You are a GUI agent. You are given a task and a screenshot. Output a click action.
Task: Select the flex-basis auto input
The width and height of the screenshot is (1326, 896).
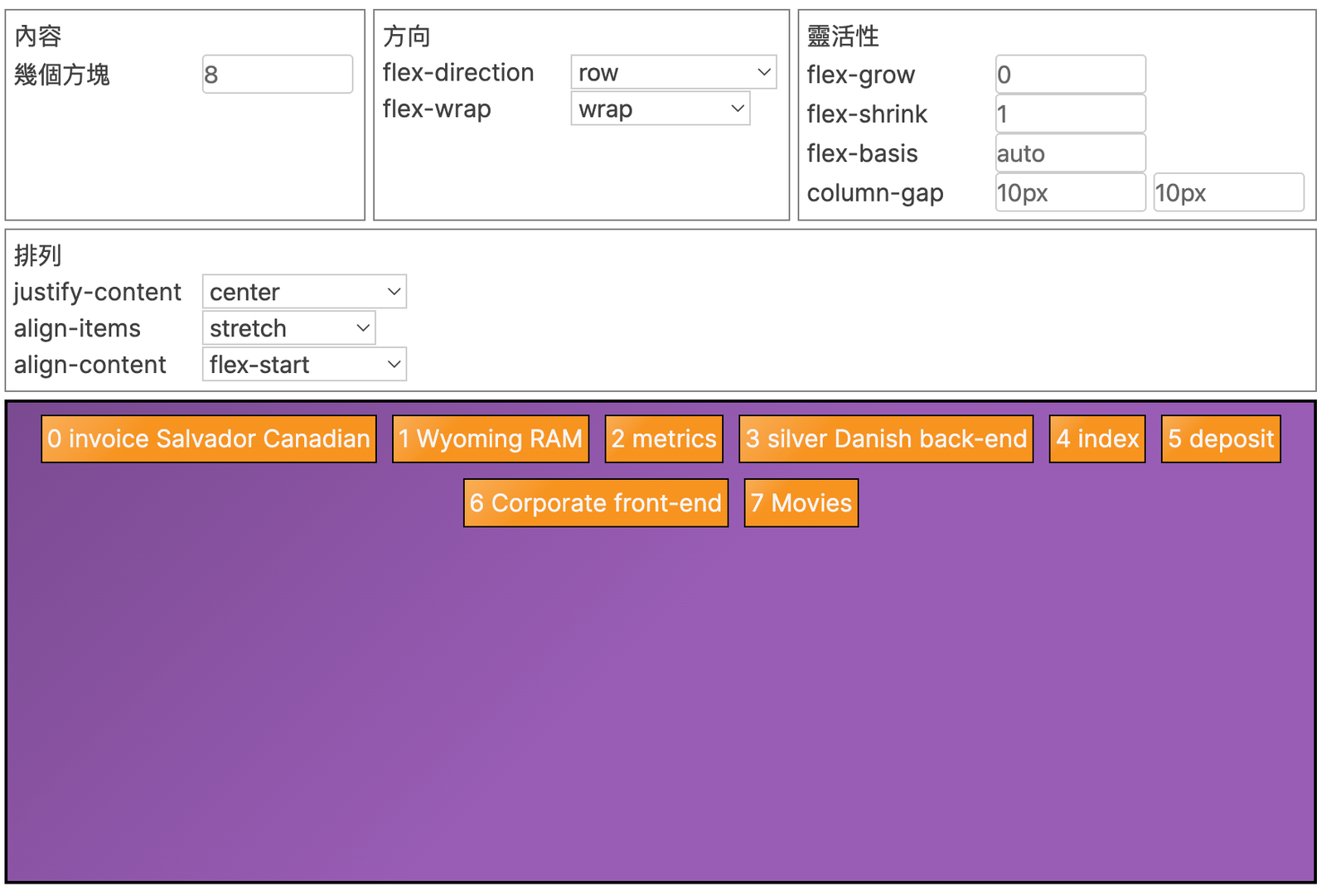pos(1070,153)
